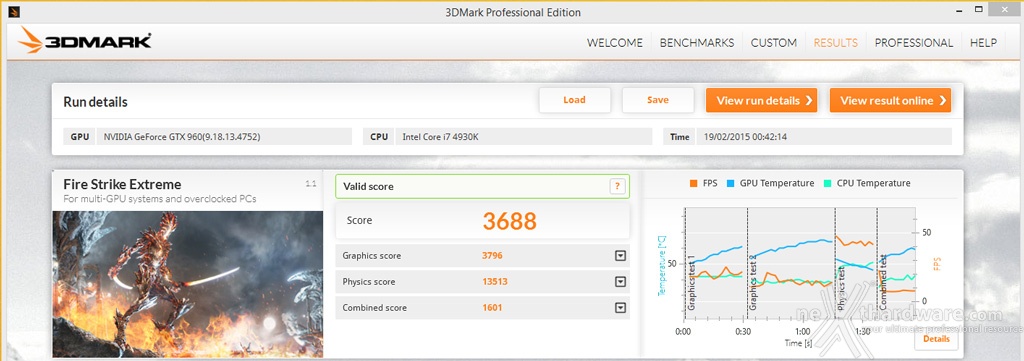Click the 3DMark logo
1024x361 pixels.
pyautogui.click(x=85, y=41)
